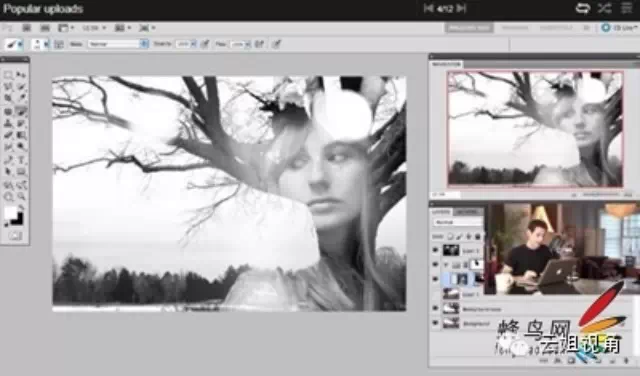Open the View Extras dropdown
640x376 pixels.
click(x=65, y=28)
